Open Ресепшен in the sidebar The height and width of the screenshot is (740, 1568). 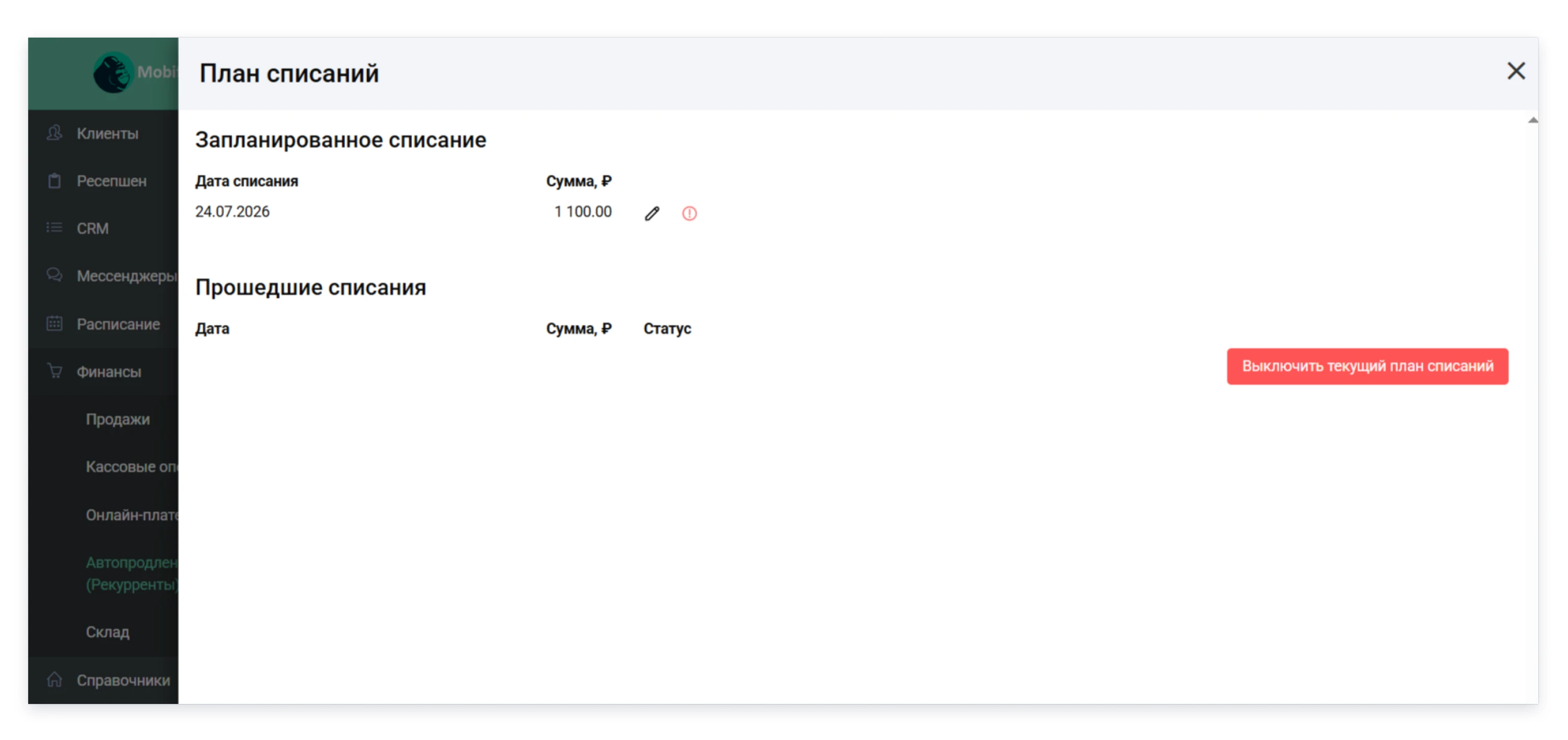(x=103, y=181)
